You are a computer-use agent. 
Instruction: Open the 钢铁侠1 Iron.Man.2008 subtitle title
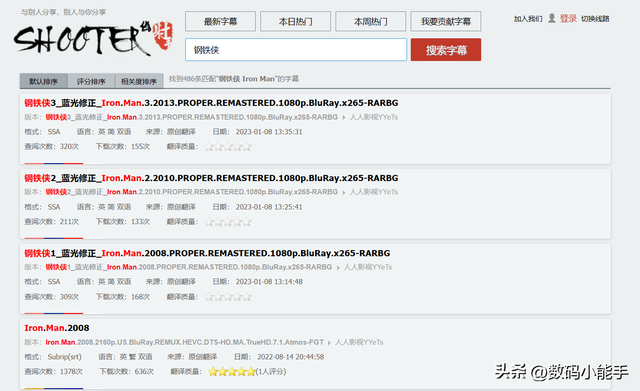click(207, 253)
